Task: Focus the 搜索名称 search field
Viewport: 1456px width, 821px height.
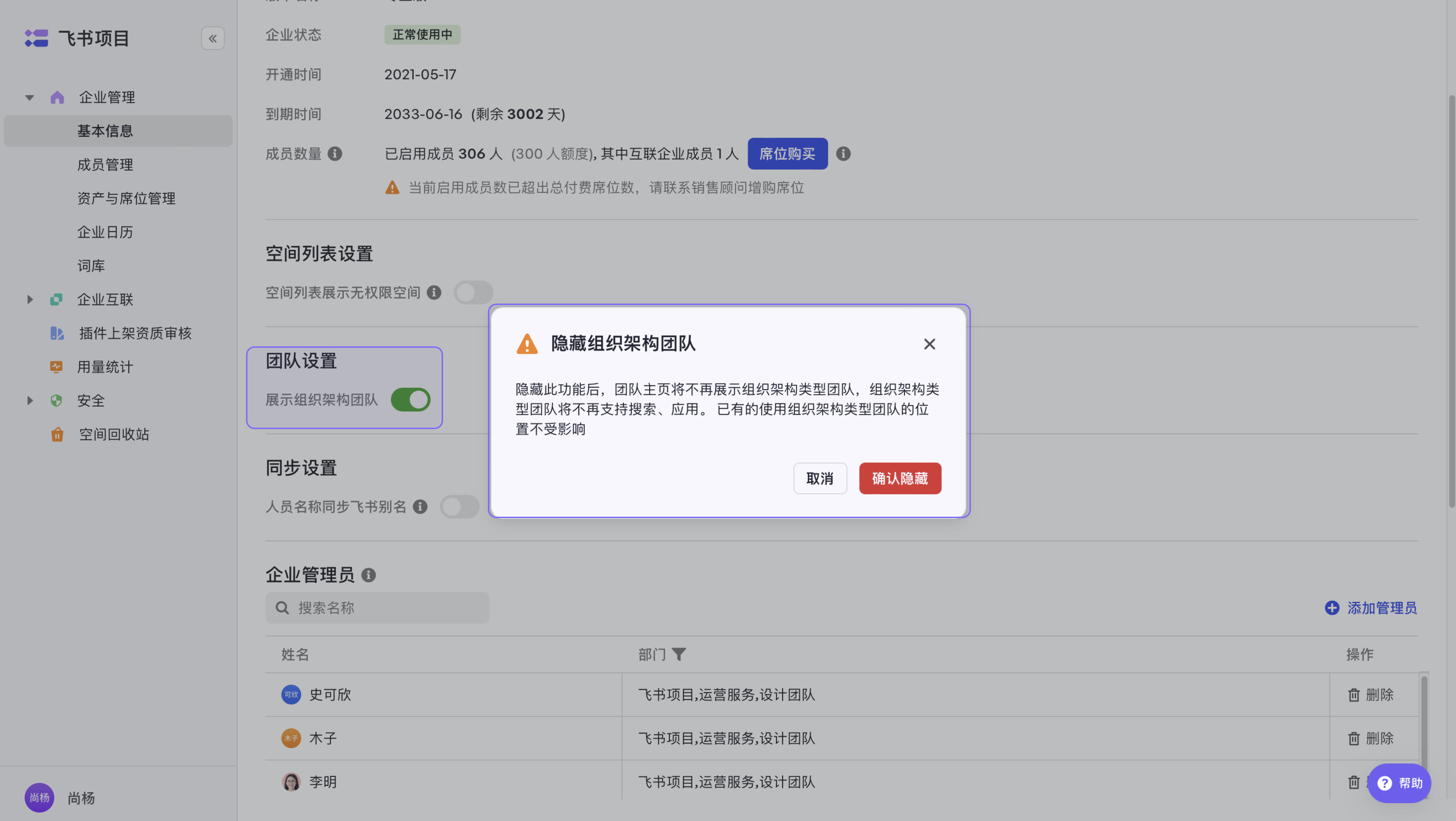Action: (x=377, y=608)
